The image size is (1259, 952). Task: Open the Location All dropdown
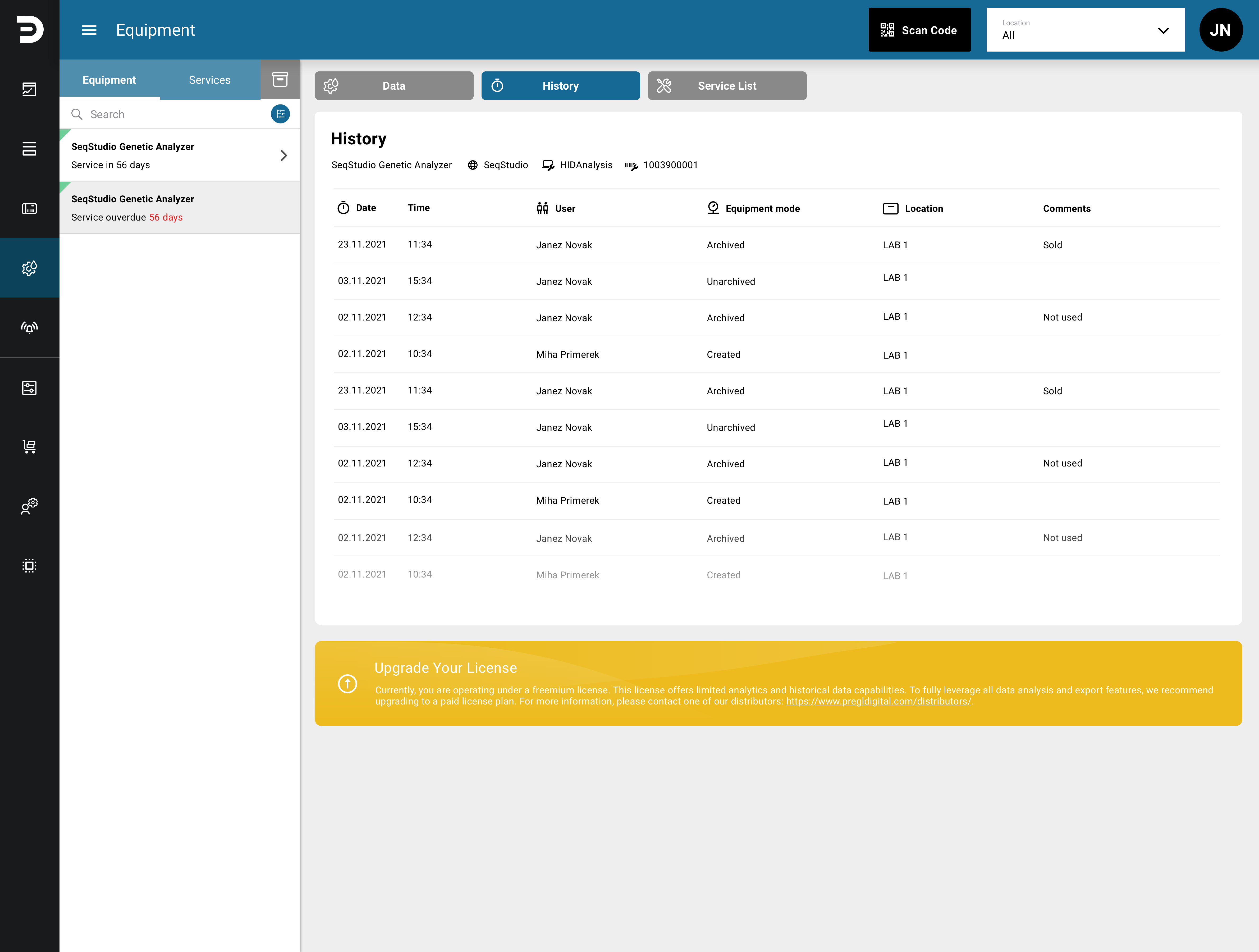(x=1086, y=30)
